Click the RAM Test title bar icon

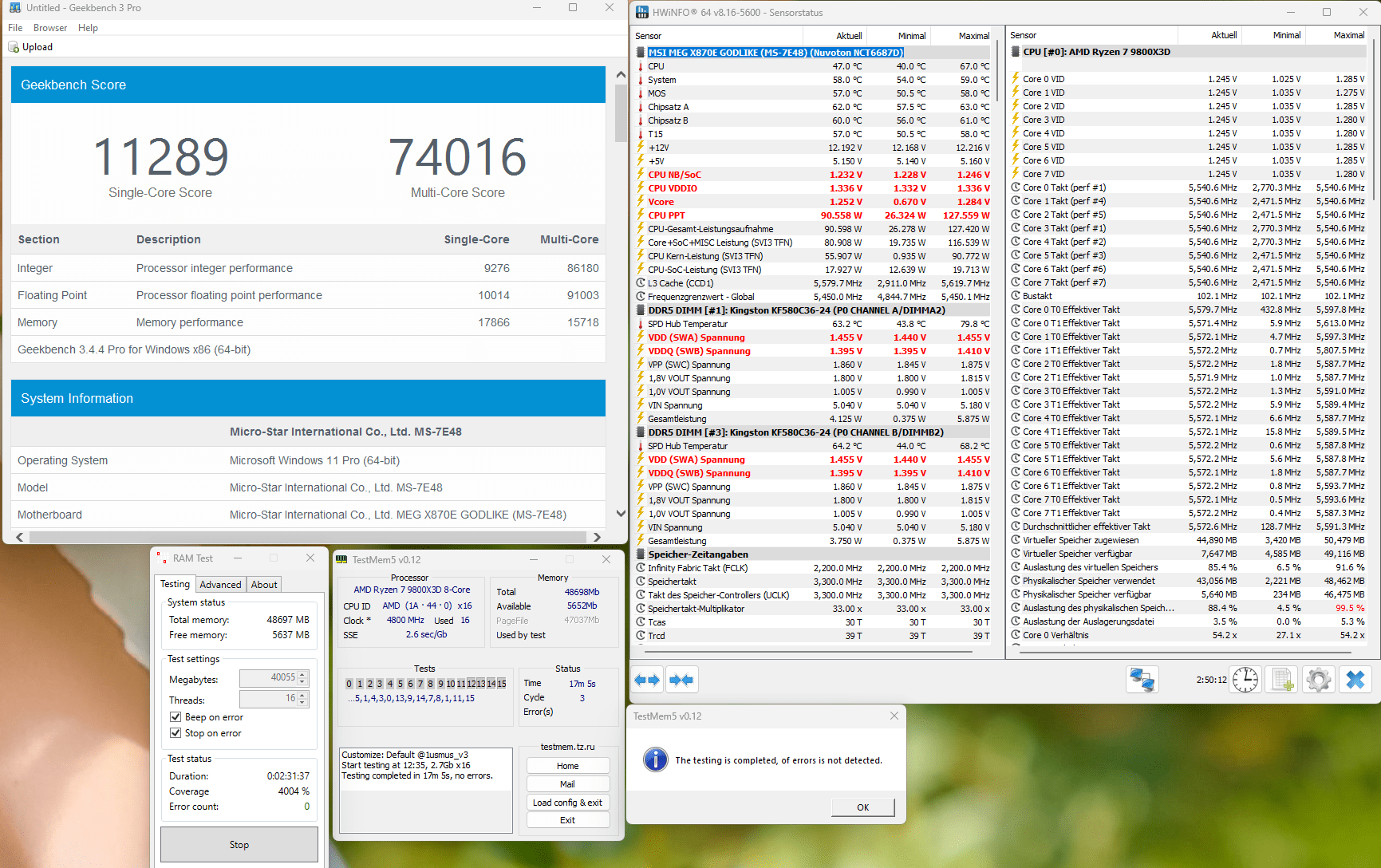[x=162, y=558]
